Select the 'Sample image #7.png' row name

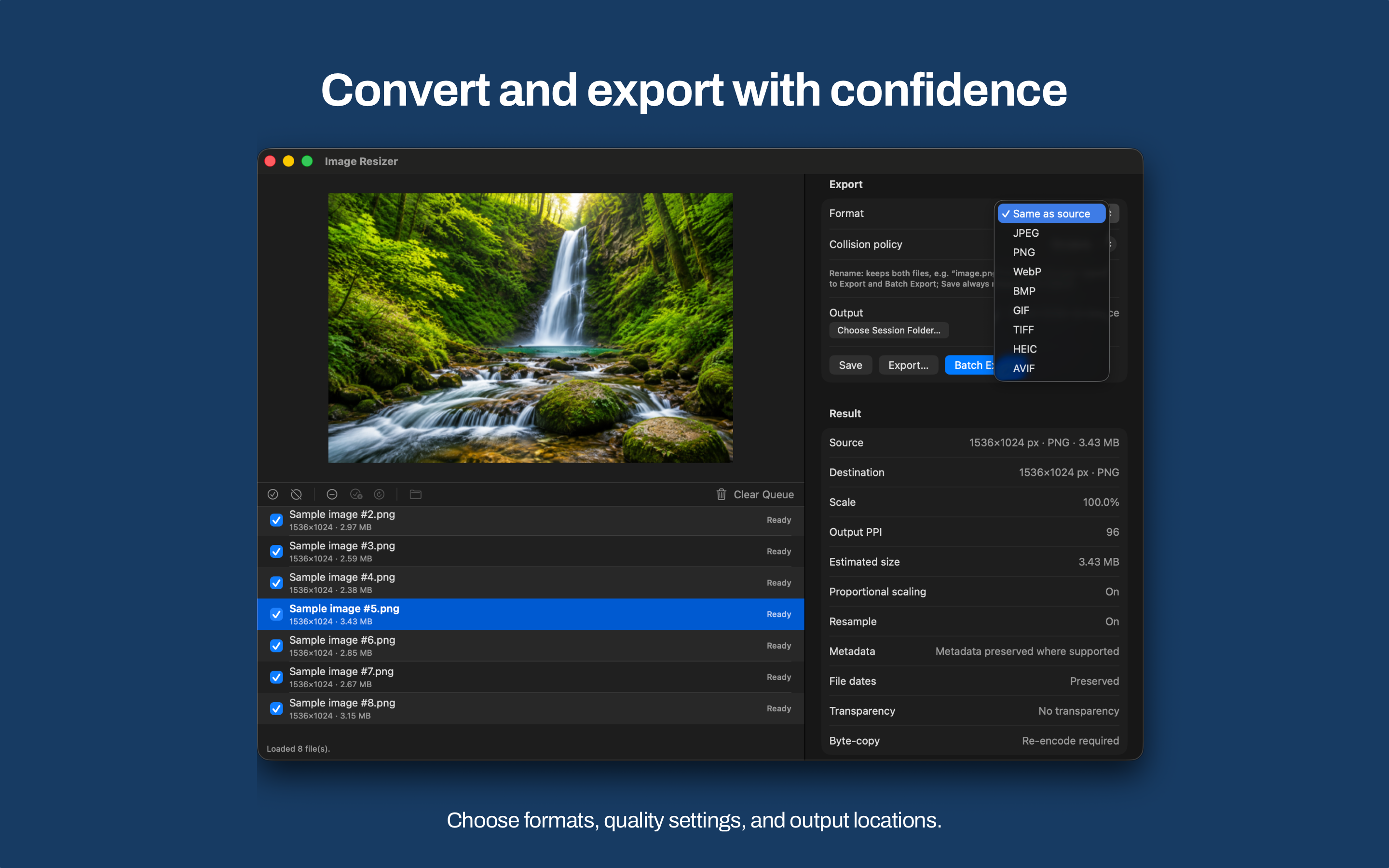point(341,671)
